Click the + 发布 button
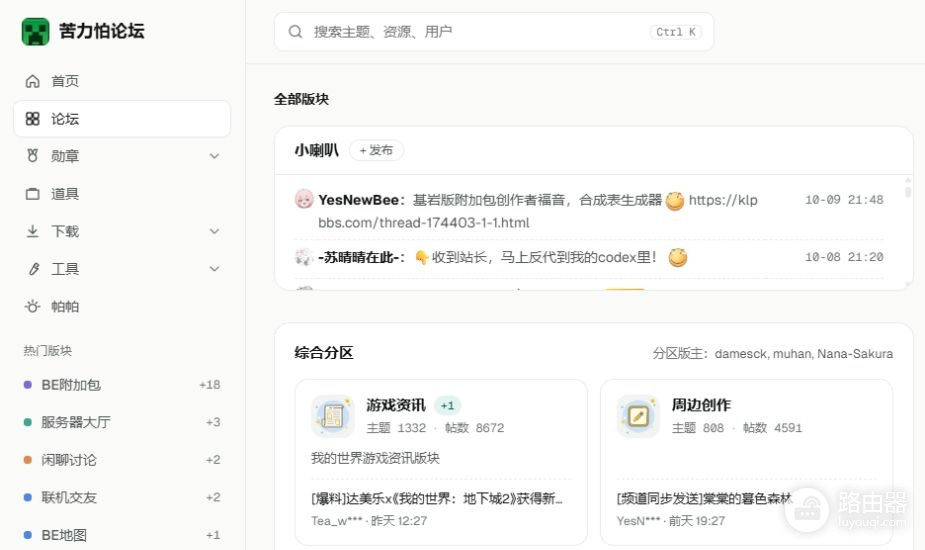Viewport: 925px width, 550px height. point(376,150)
